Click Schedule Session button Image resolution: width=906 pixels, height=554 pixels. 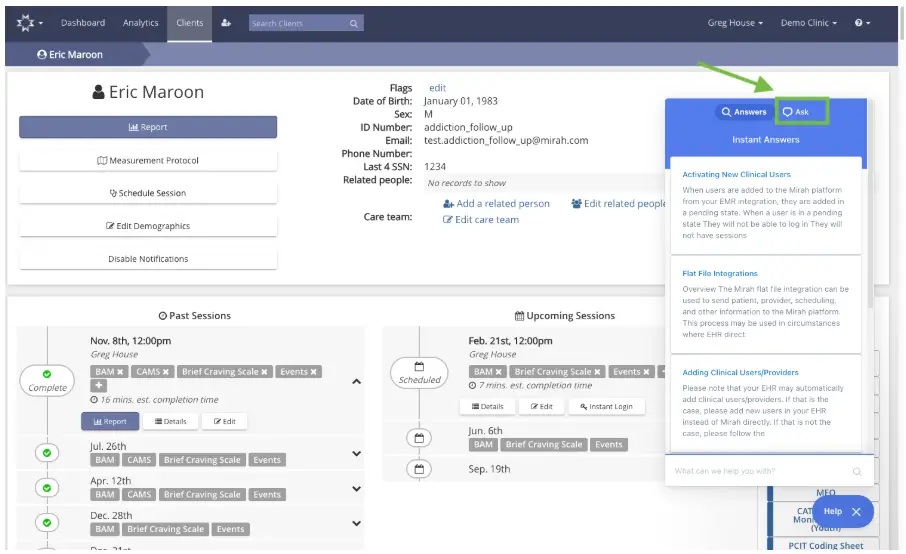point(148,193)
